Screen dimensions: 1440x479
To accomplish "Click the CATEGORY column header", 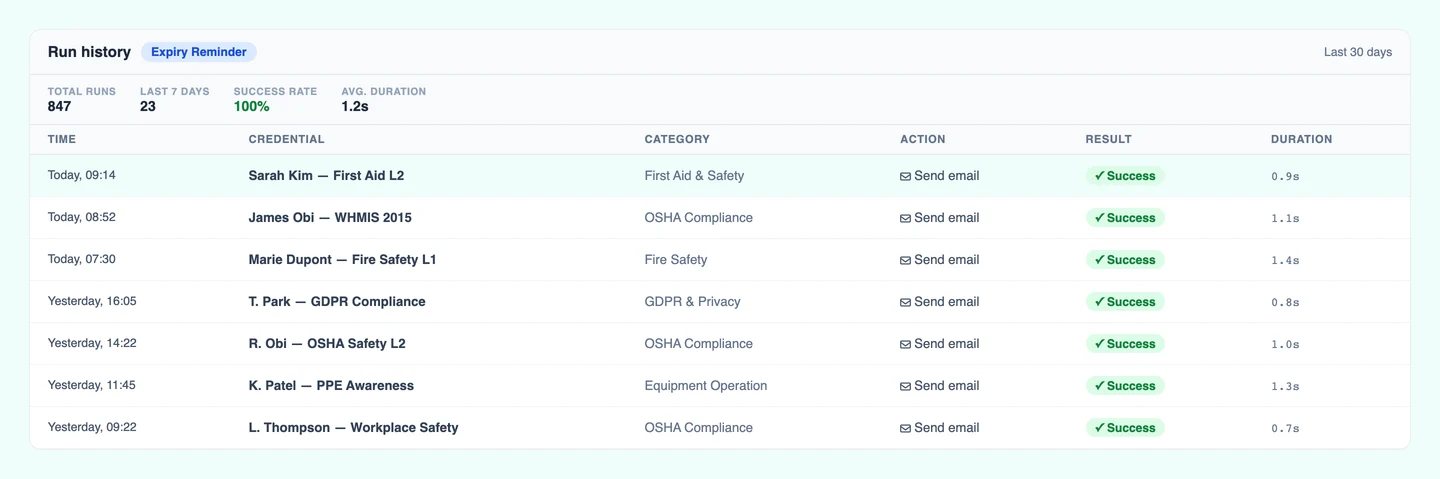I will tap(677, 139).
